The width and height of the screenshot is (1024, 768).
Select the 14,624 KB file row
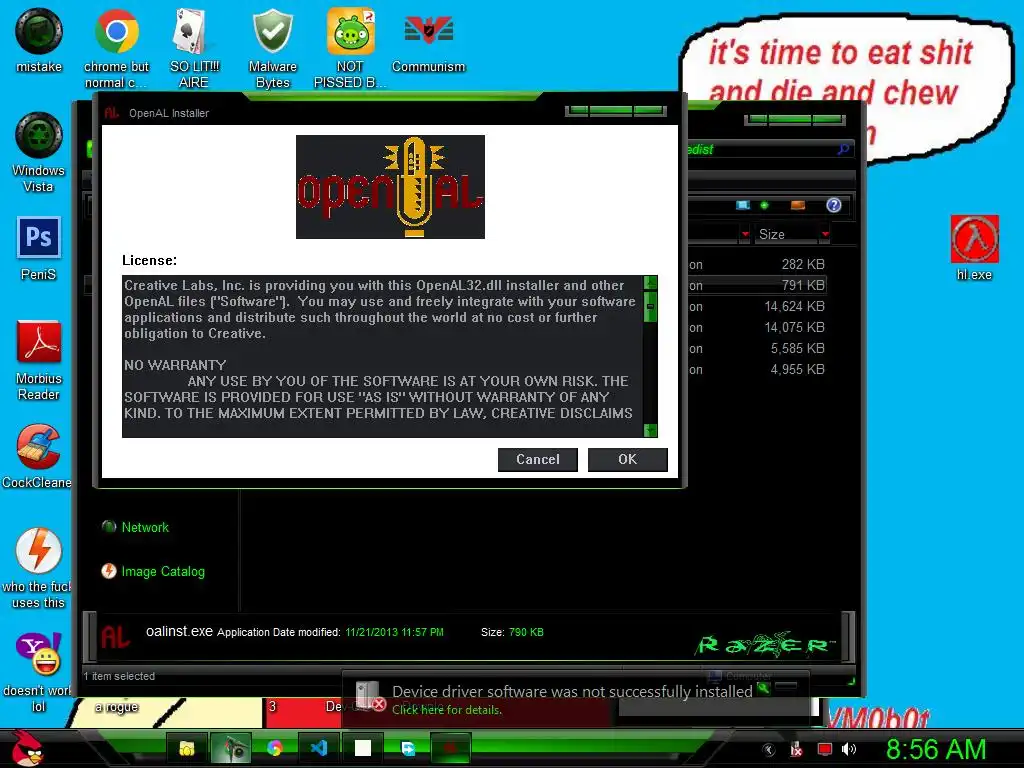tap(758, 306)
